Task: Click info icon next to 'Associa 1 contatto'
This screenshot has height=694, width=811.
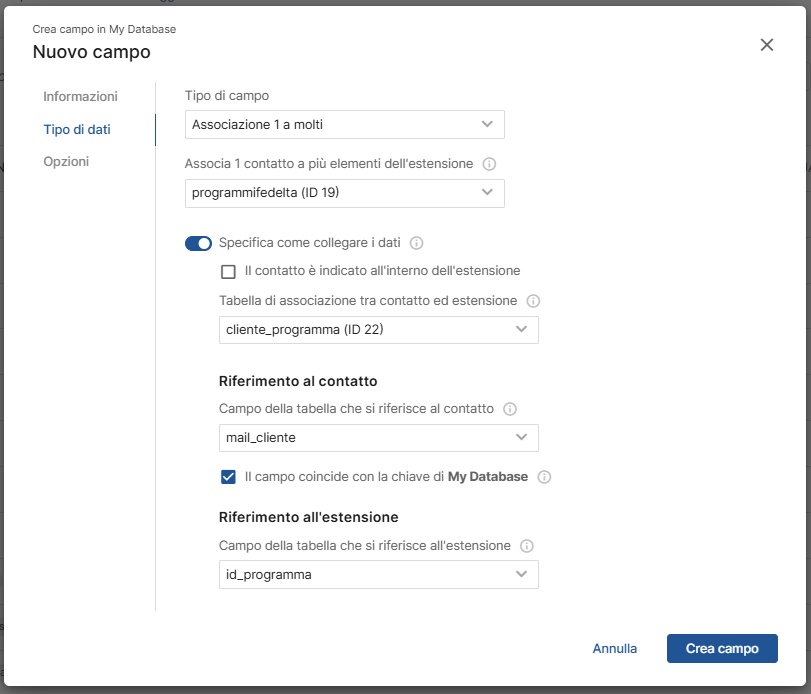Action: [x=490, y=164]
